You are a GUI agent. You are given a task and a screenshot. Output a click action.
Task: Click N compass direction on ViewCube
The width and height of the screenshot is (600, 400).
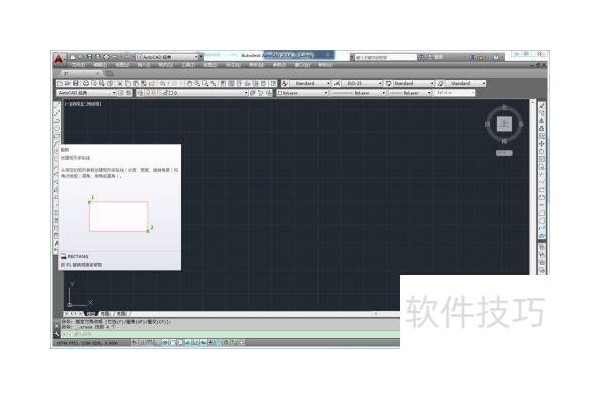point(504,106)
